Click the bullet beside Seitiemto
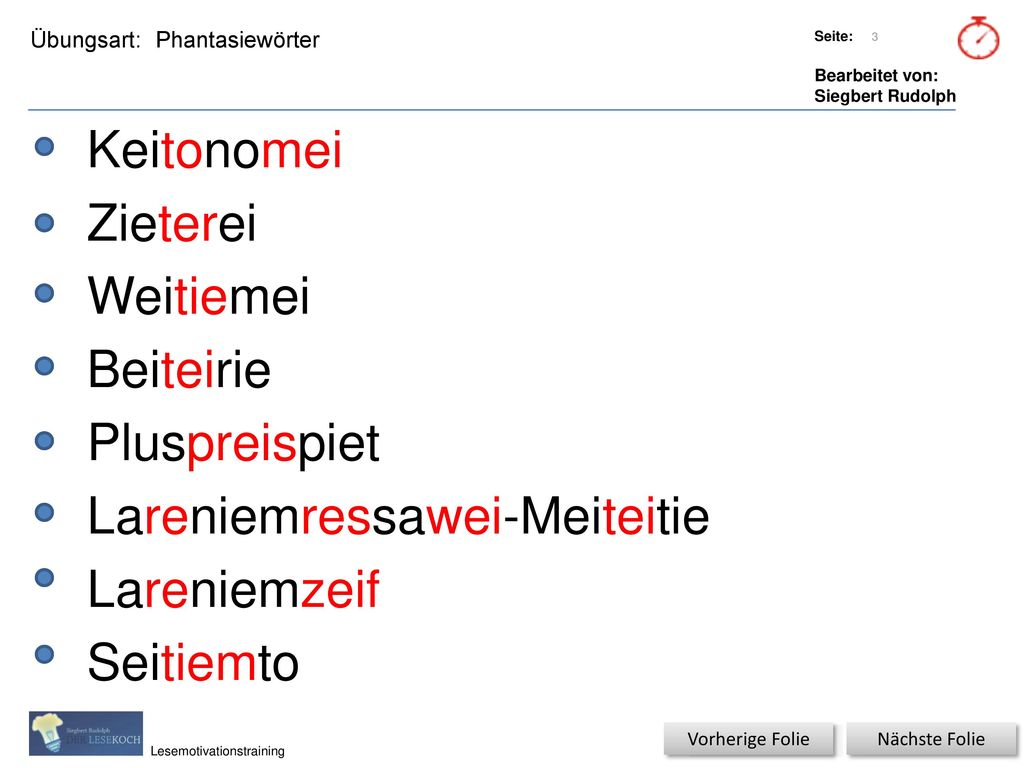 (44, 654)
